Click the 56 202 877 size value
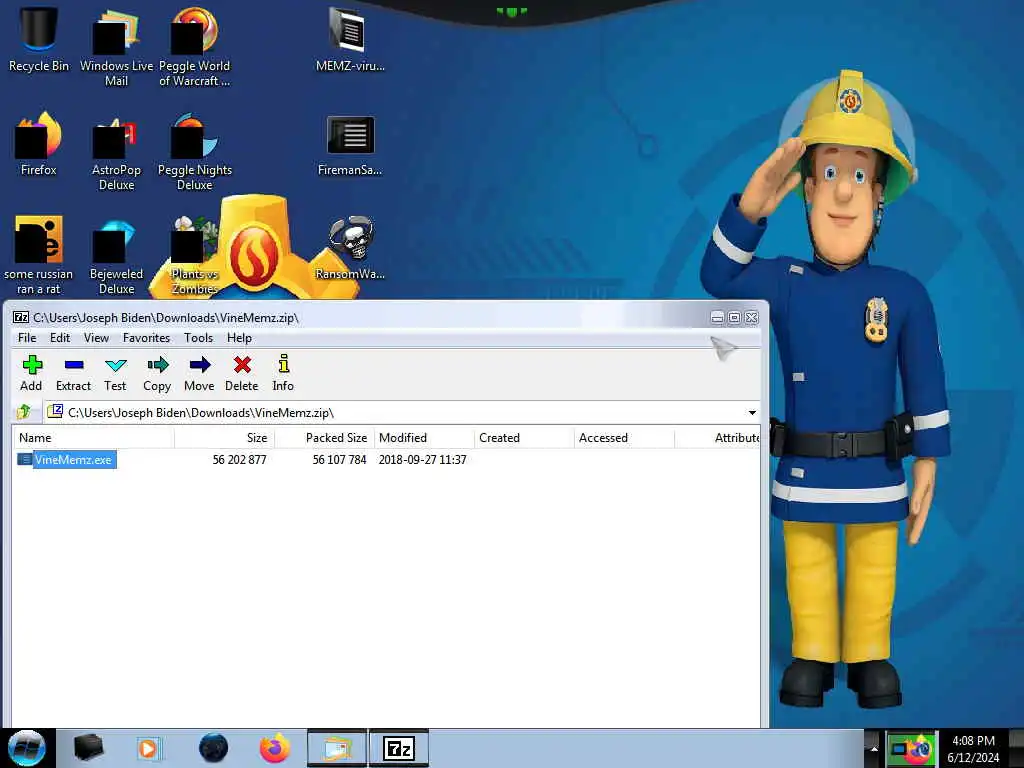The image size is (1024, 768). 239,460
